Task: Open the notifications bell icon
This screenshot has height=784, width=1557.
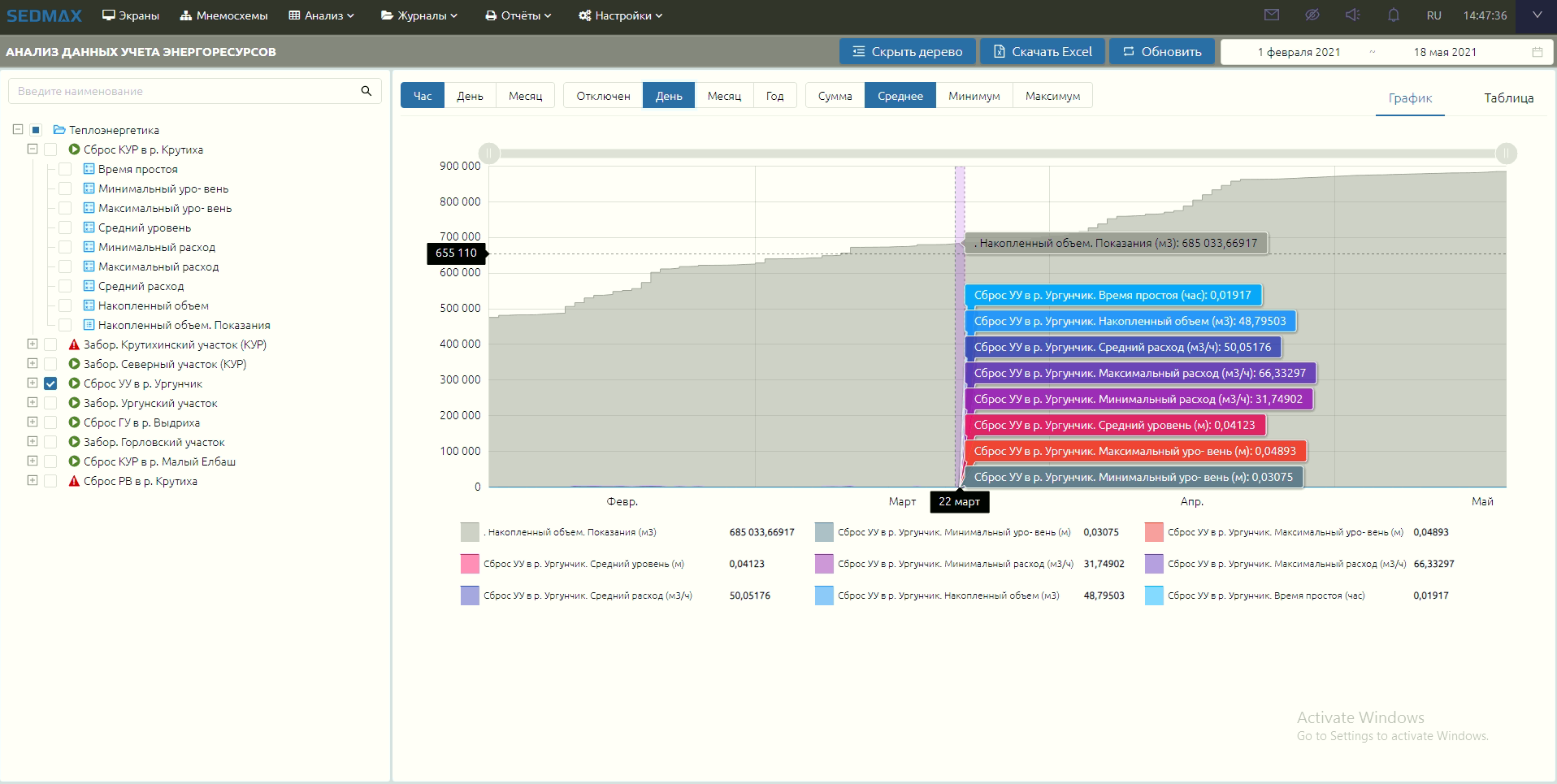Action: click(1393, 15)
